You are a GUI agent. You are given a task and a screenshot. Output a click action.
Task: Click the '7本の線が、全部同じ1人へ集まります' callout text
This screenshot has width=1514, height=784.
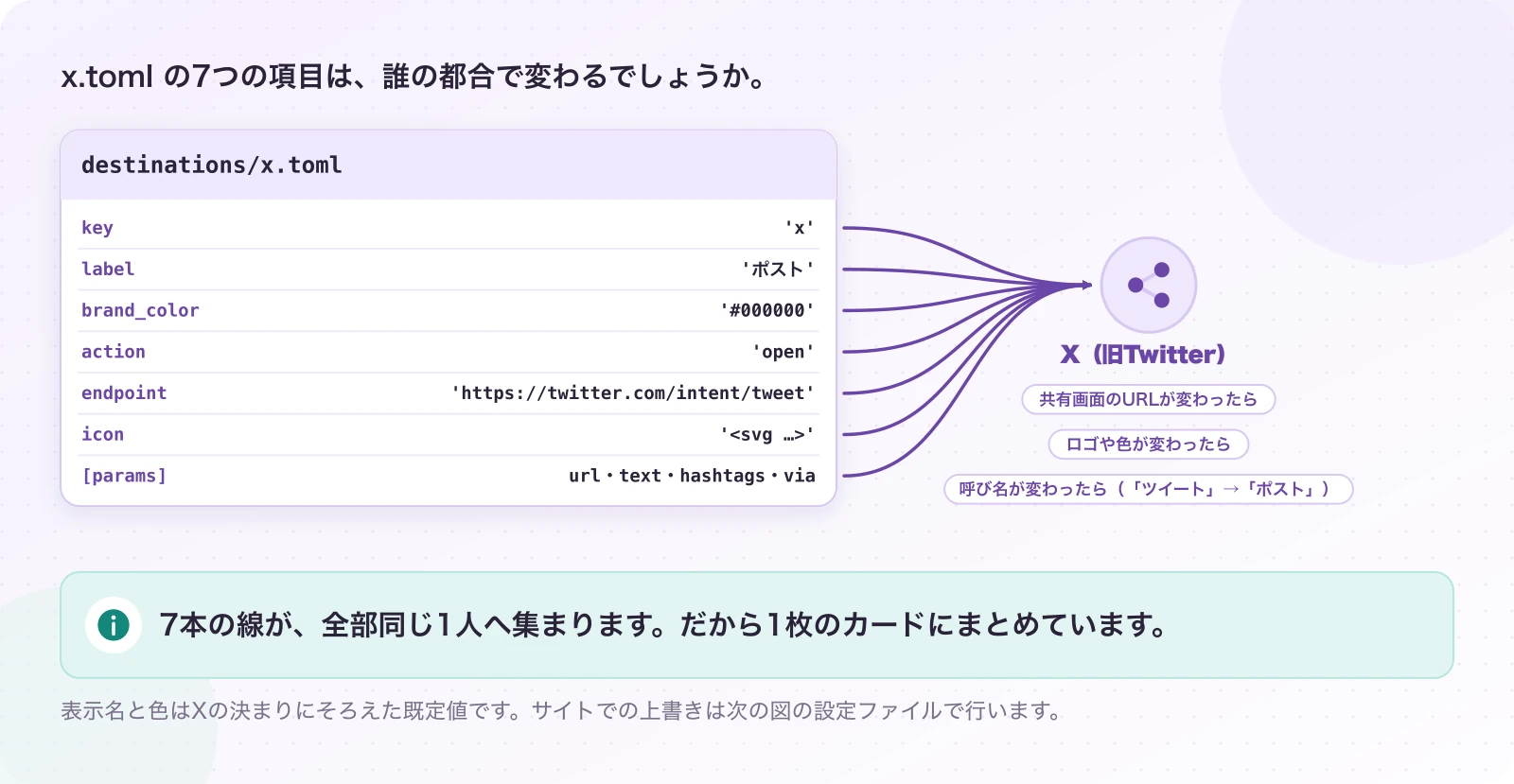[x=663, y=624]
